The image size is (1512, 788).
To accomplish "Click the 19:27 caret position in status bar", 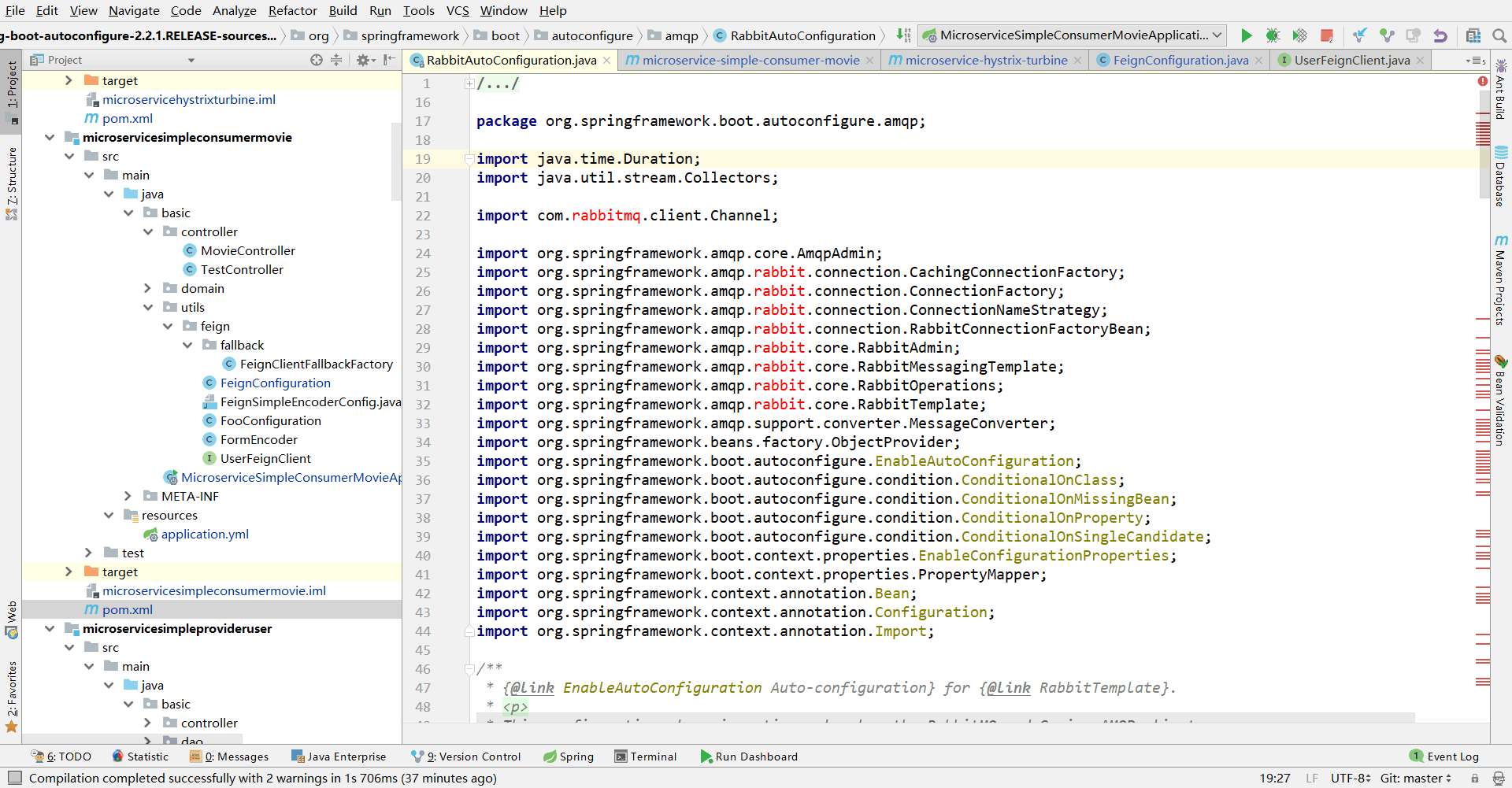I will 1274,778.
